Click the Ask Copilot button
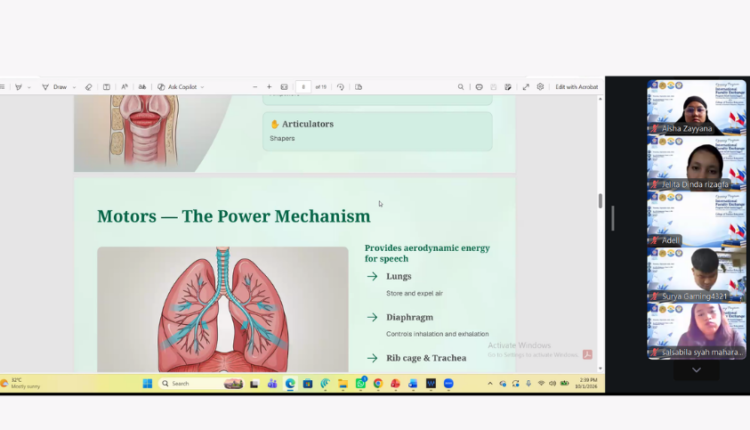Screen dimensions: 750x430 point(177,87)
